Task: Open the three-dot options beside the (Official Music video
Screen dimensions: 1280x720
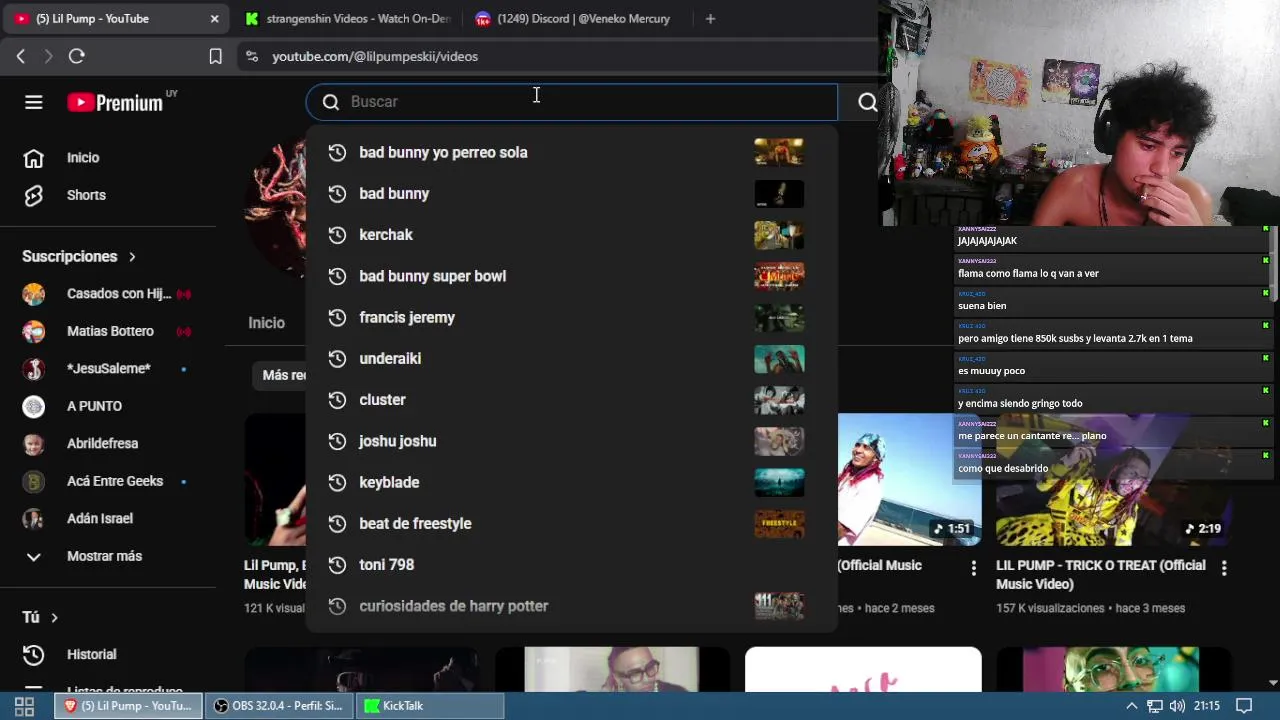Action: click(x=973, y=568)
